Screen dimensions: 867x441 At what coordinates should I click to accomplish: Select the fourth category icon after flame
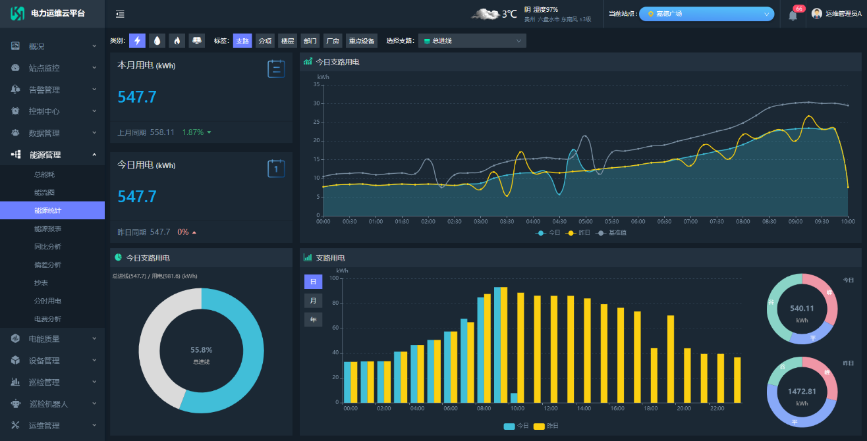click(x=197, y=41)
